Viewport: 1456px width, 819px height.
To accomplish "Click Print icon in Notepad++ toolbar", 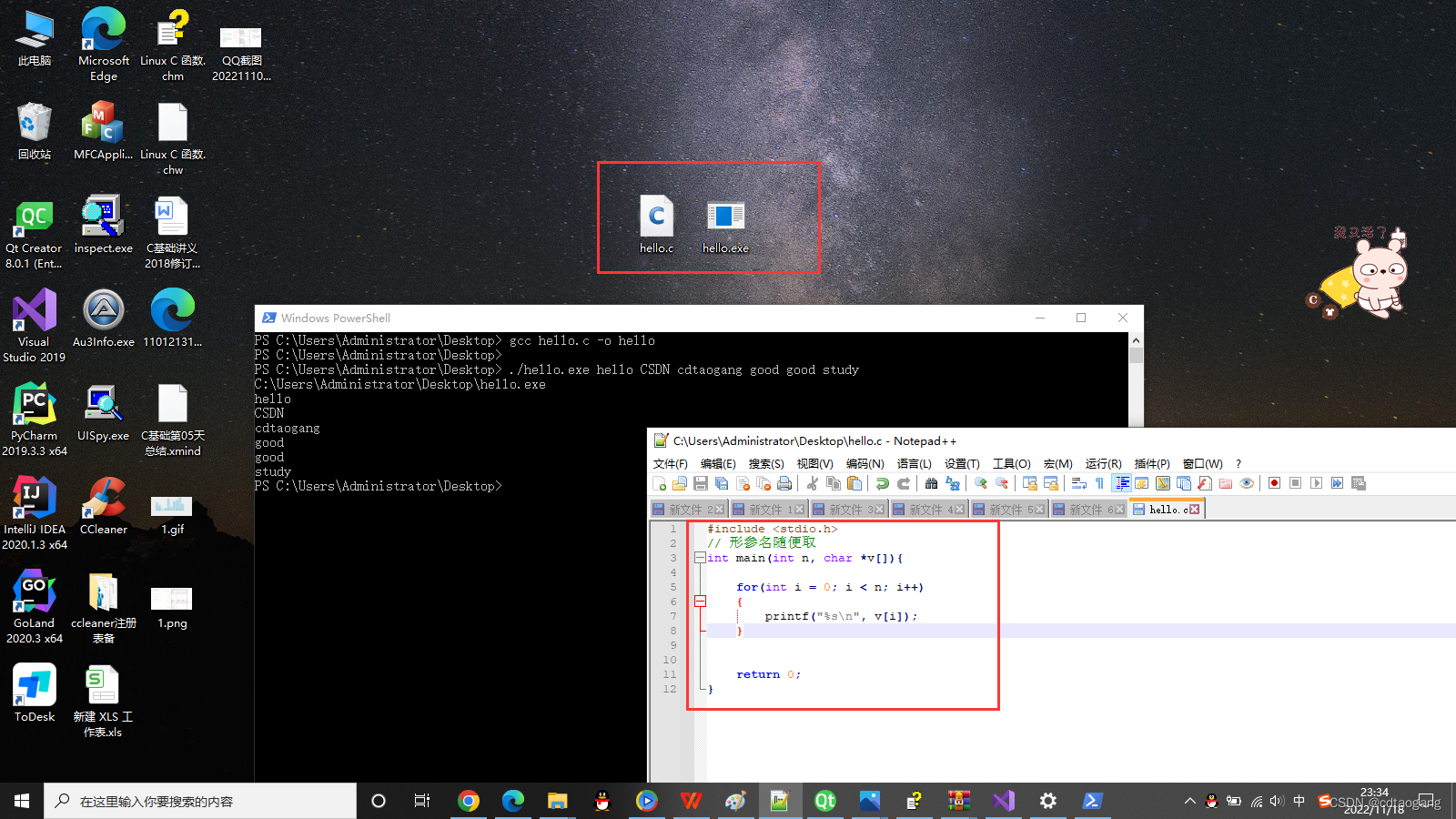I will coord(784,483).
